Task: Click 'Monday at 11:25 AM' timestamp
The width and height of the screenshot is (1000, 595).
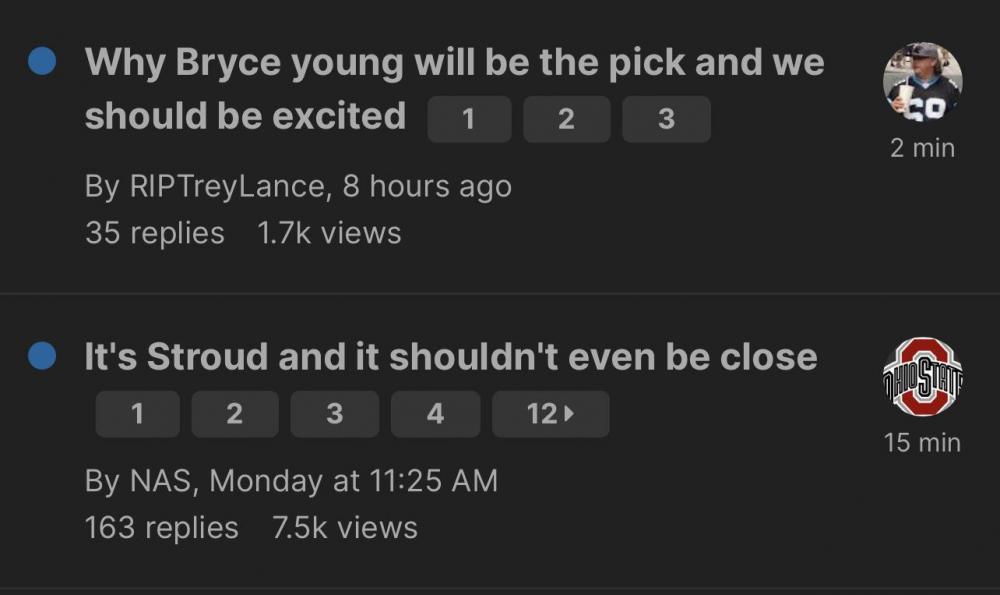Action: coord(353,481)
